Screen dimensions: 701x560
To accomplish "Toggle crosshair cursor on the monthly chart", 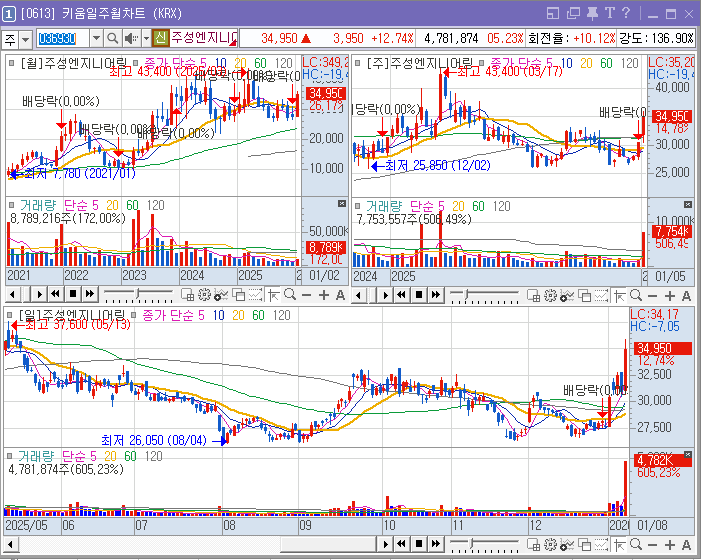I will tap(274, 295).
